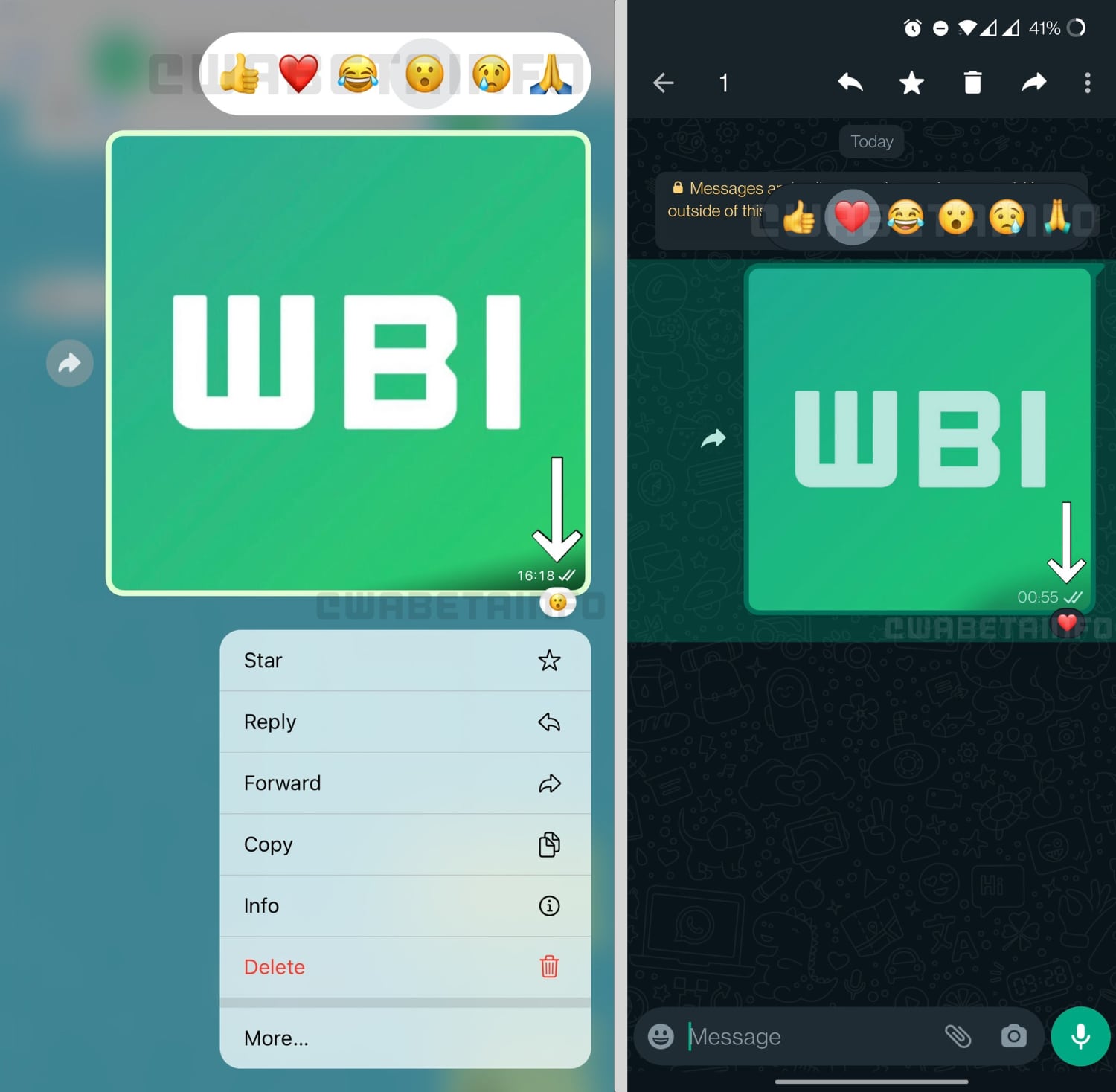
Task: Choose crying face reaction in left screenshot
Action: coord(492,74)
